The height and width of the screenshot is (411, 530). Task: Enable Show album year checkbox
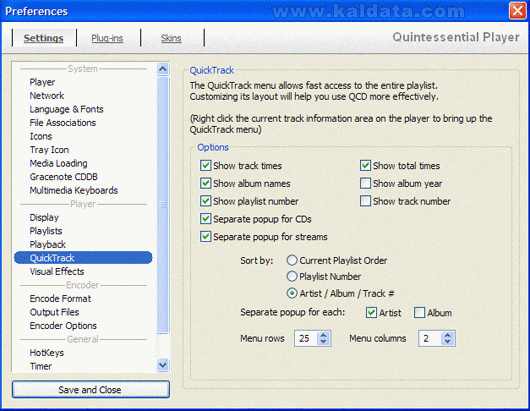tap(365, 183)
